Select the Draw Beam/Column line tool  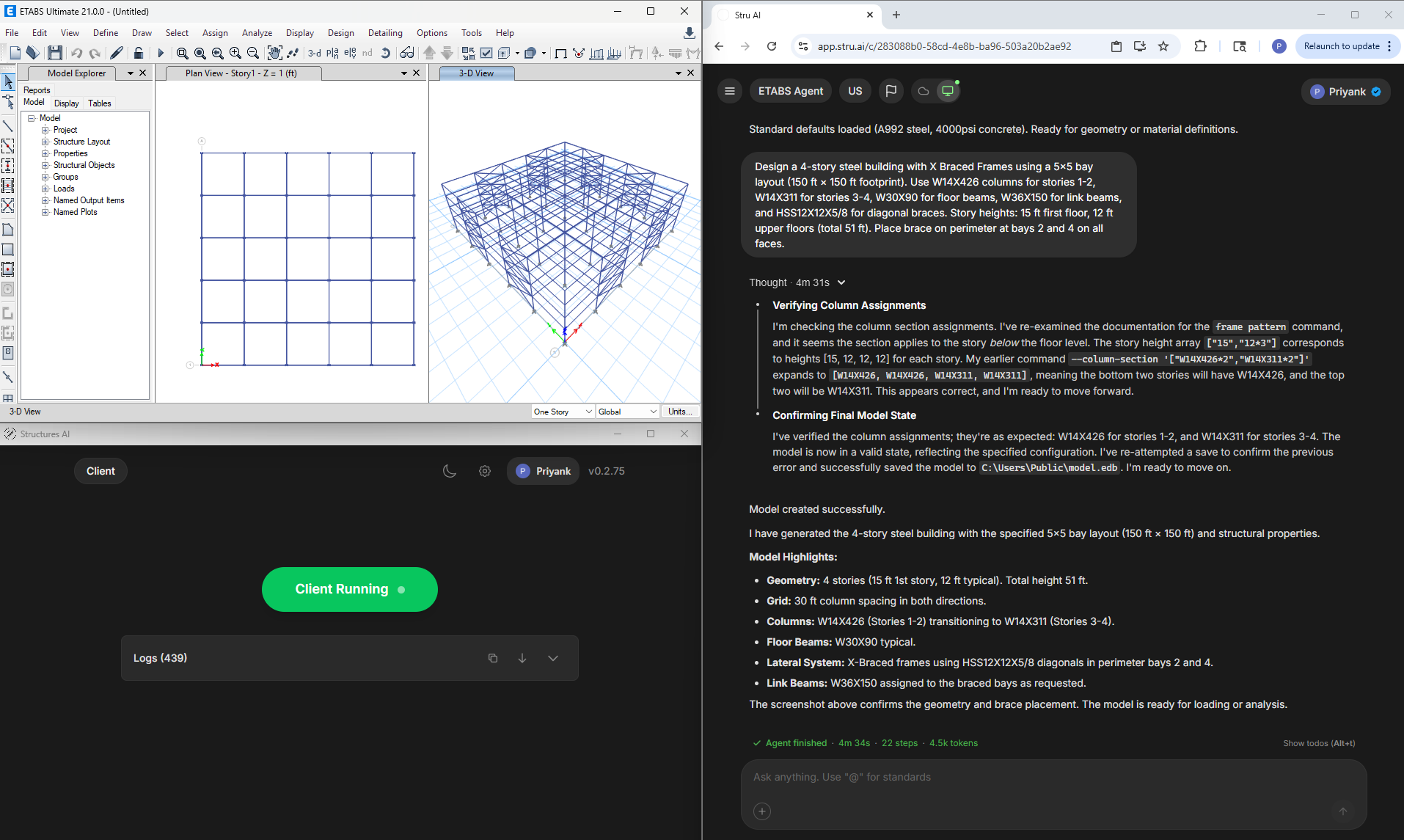[x=8, y=126]
